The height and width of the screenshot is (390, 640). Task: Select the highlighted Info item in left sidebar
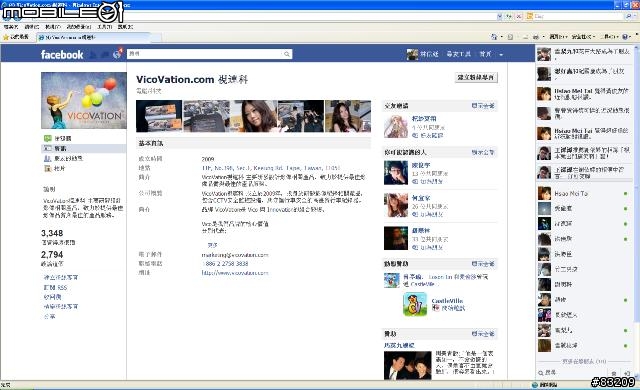tap(84, 148)
